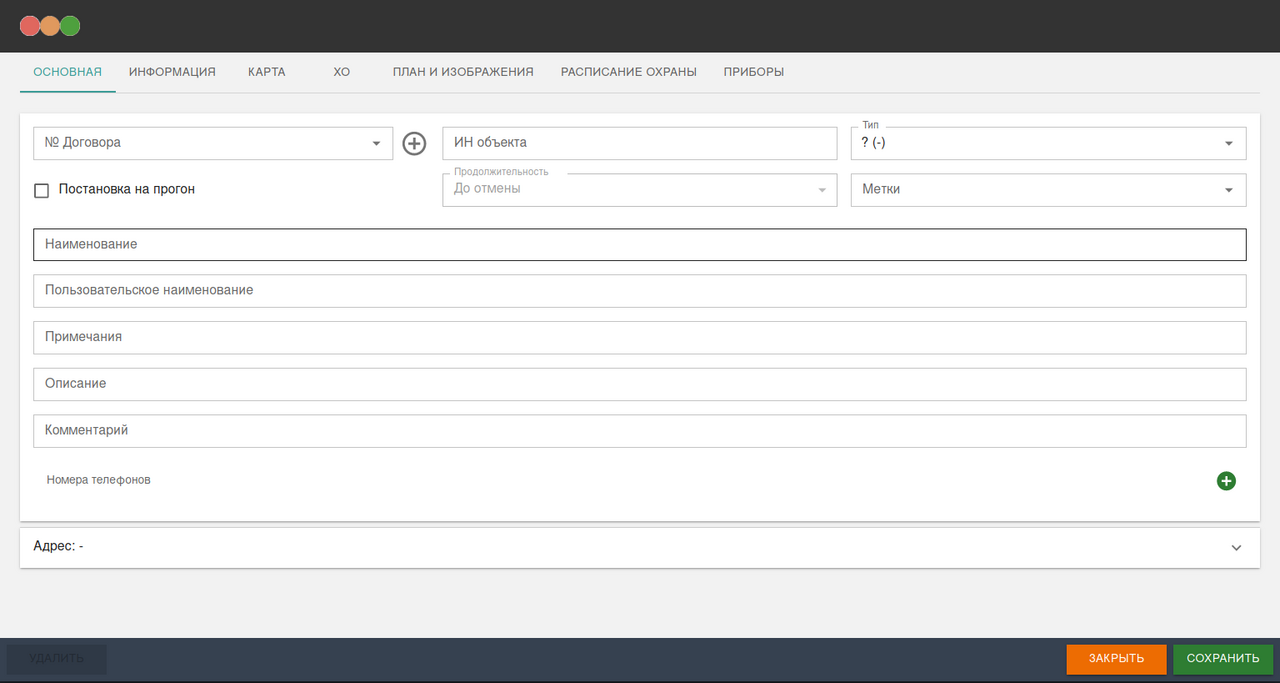Click the ИН объекта input field
1280x683 pixels.
coord(639,143)
